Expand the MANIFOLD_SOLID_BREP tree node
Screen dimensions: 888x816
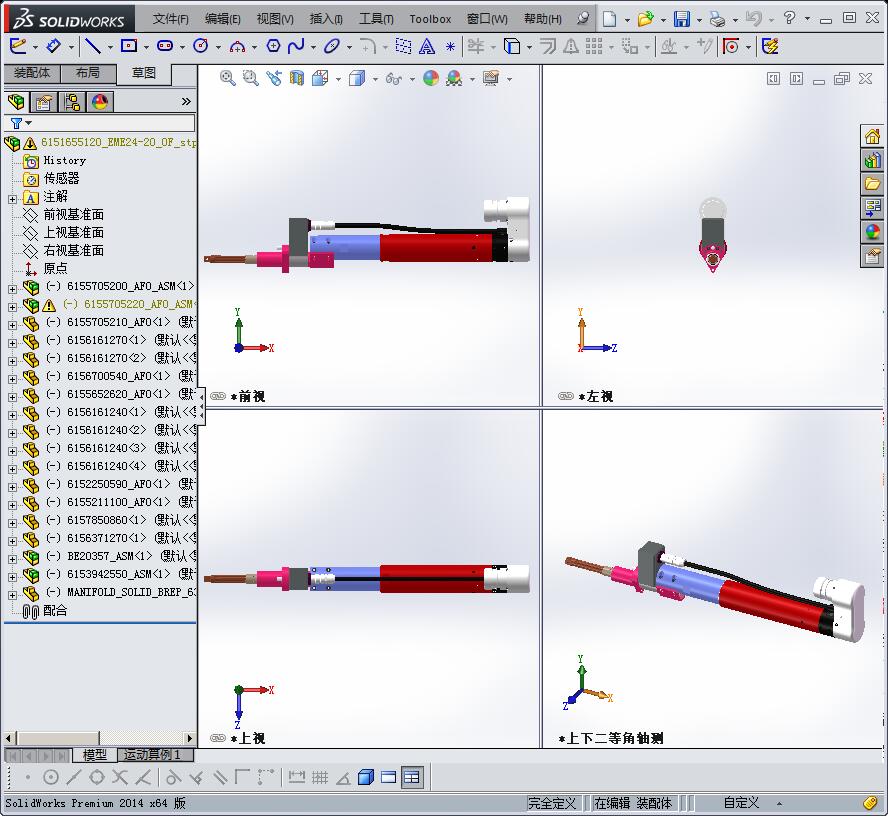[x=12, y=595]
